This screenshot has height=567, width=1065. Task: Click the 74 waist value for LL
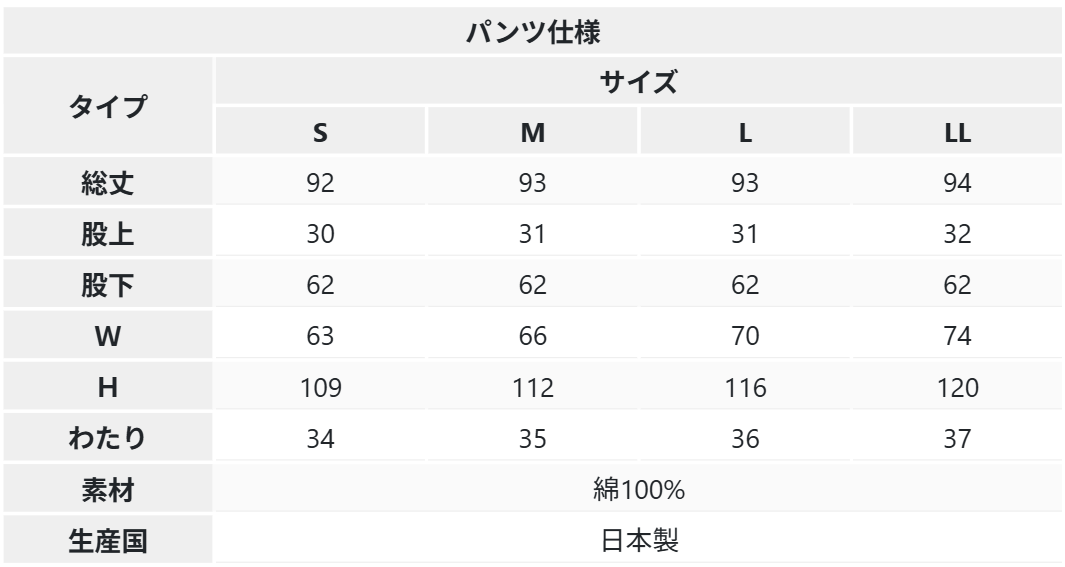point(958,335)
